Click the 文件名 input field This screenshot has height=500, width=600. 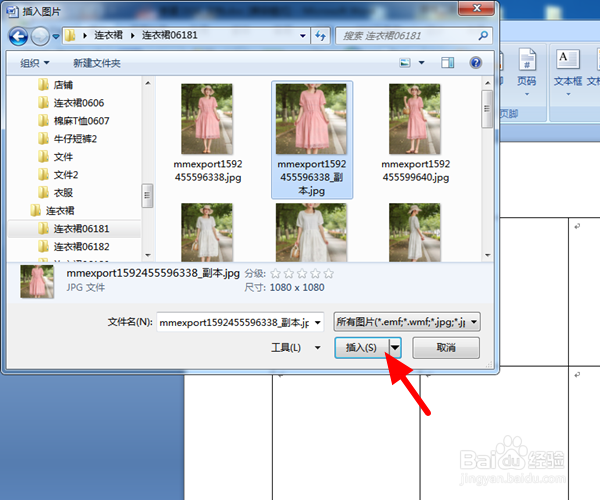pos(234,322)
